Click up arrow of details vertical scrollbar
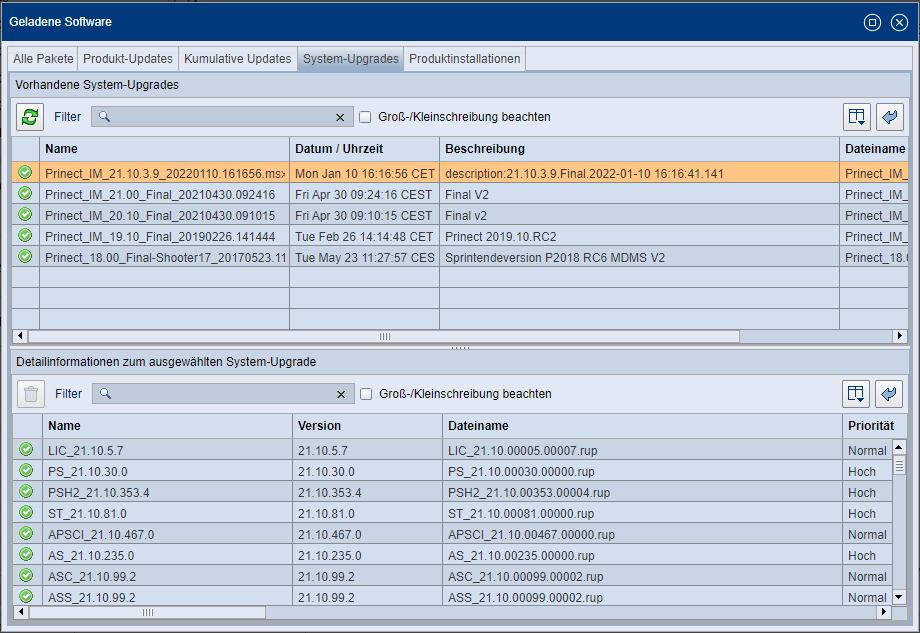920x633 pixels. click(898, 448)
